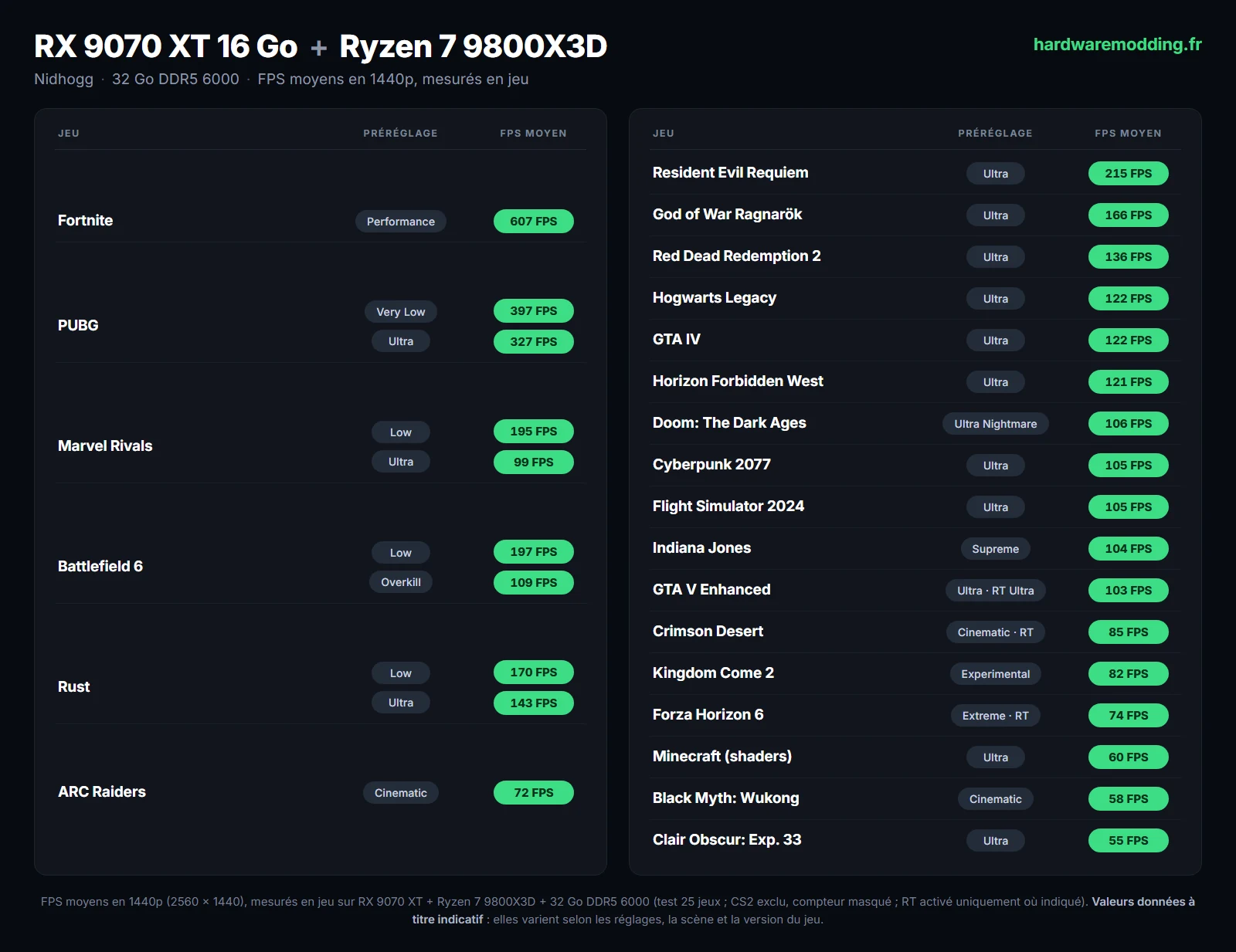
Task: Select the ARC Raiders title
Action: point(102,792)
